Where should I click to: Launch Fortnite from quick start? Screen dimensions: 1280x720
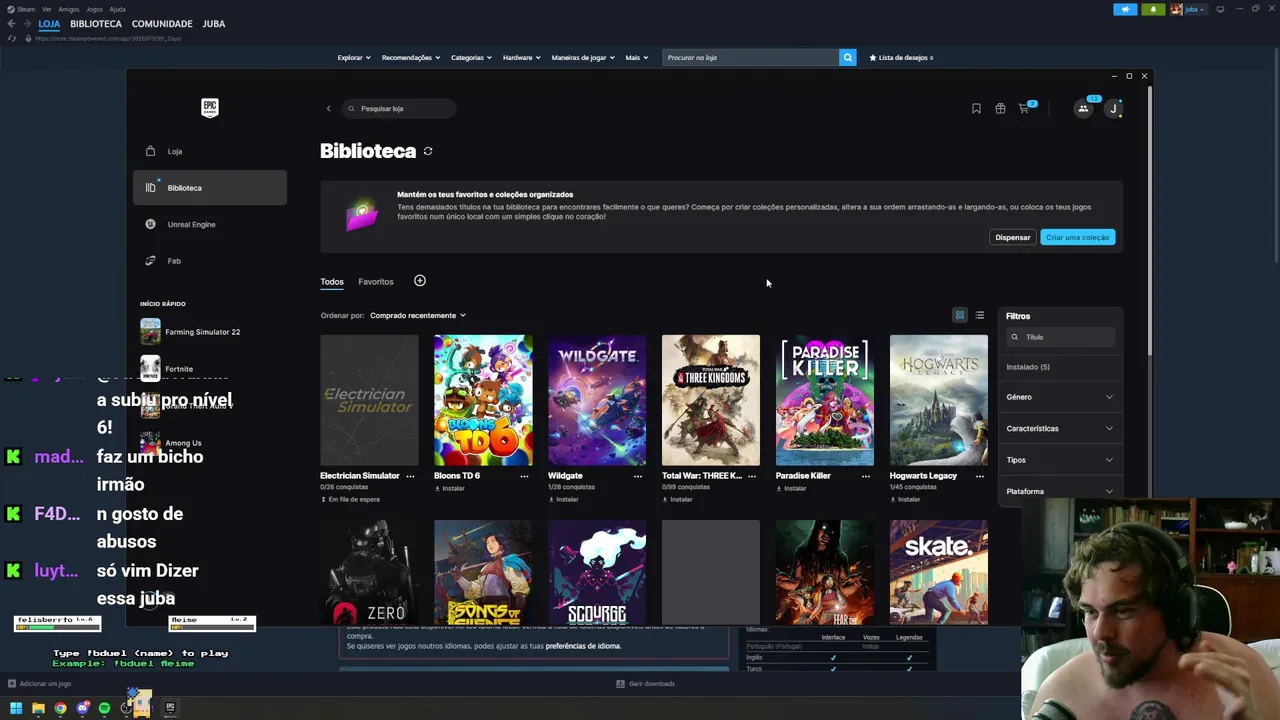click(167, 369)
